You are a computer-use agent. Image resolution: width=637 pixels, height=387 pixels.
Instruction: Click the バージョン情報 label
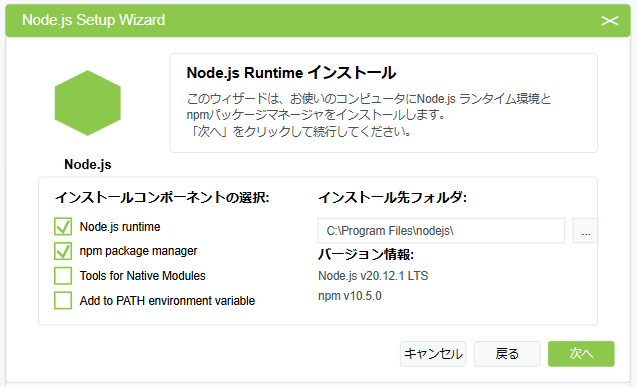366,255
